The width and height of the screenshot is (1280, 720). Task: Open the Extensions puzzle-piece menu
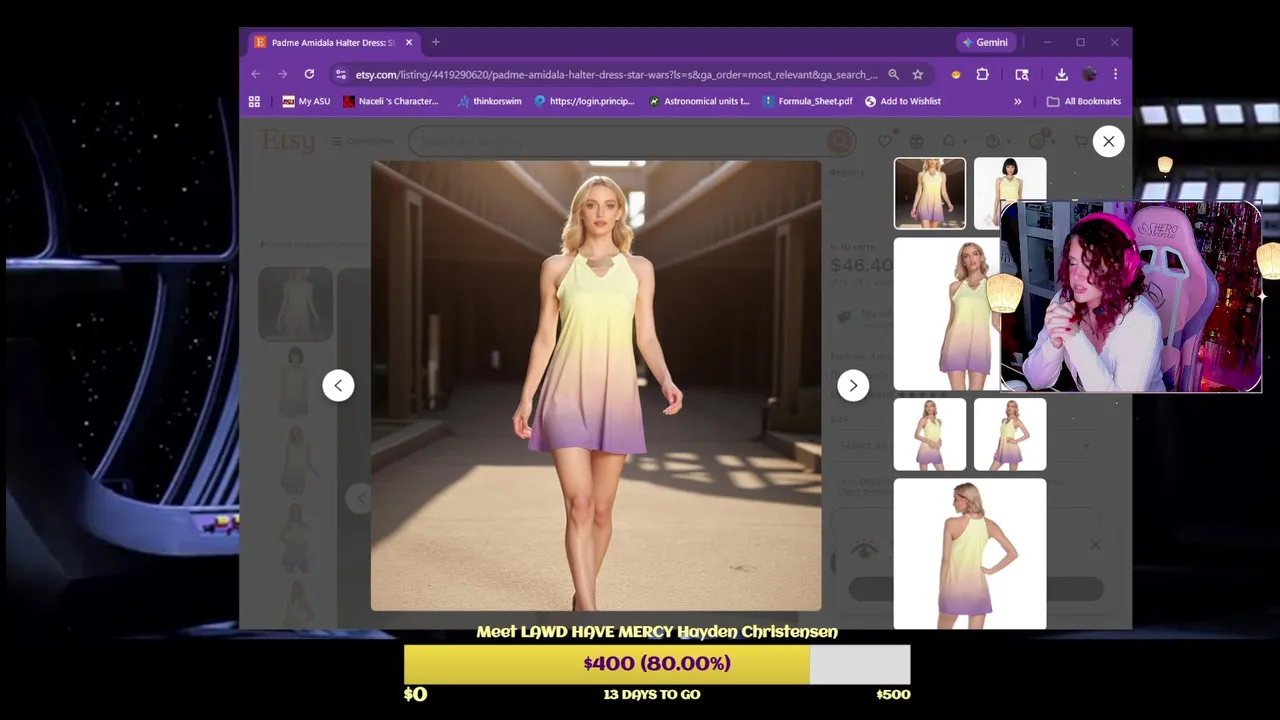click(983, 74)
